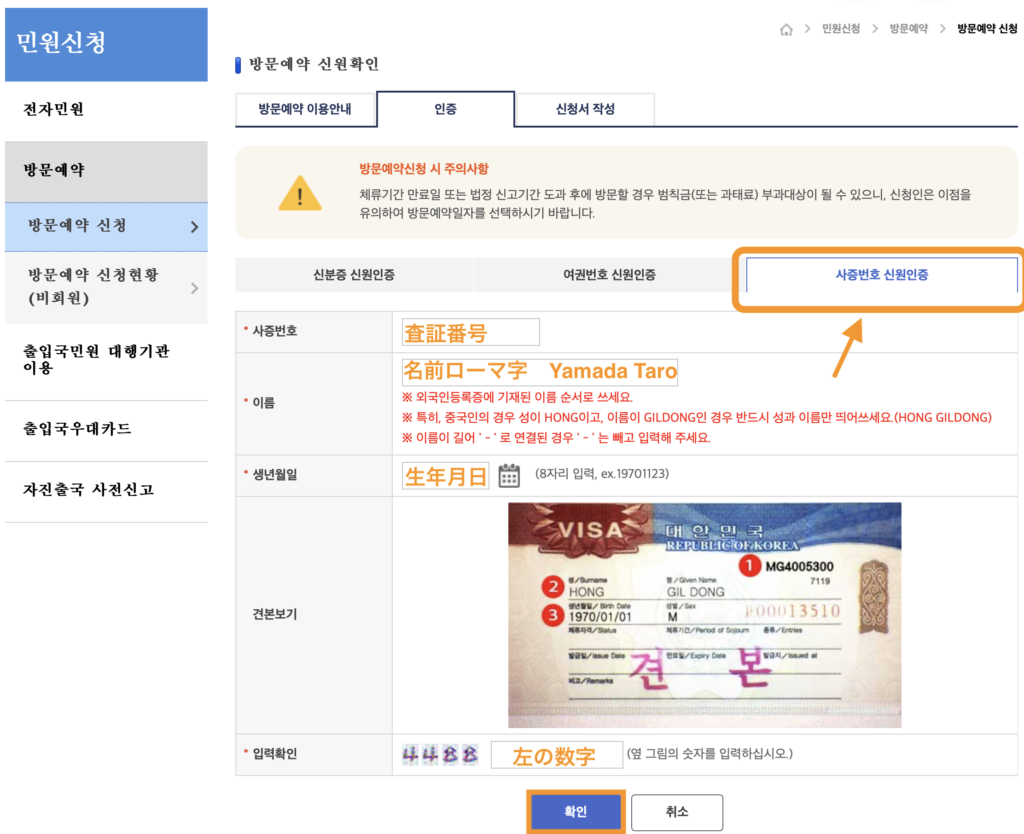Screen dimensions: 1024x834
Task: Open 전자민원 in the sidebar
Action: pos(54,110)
